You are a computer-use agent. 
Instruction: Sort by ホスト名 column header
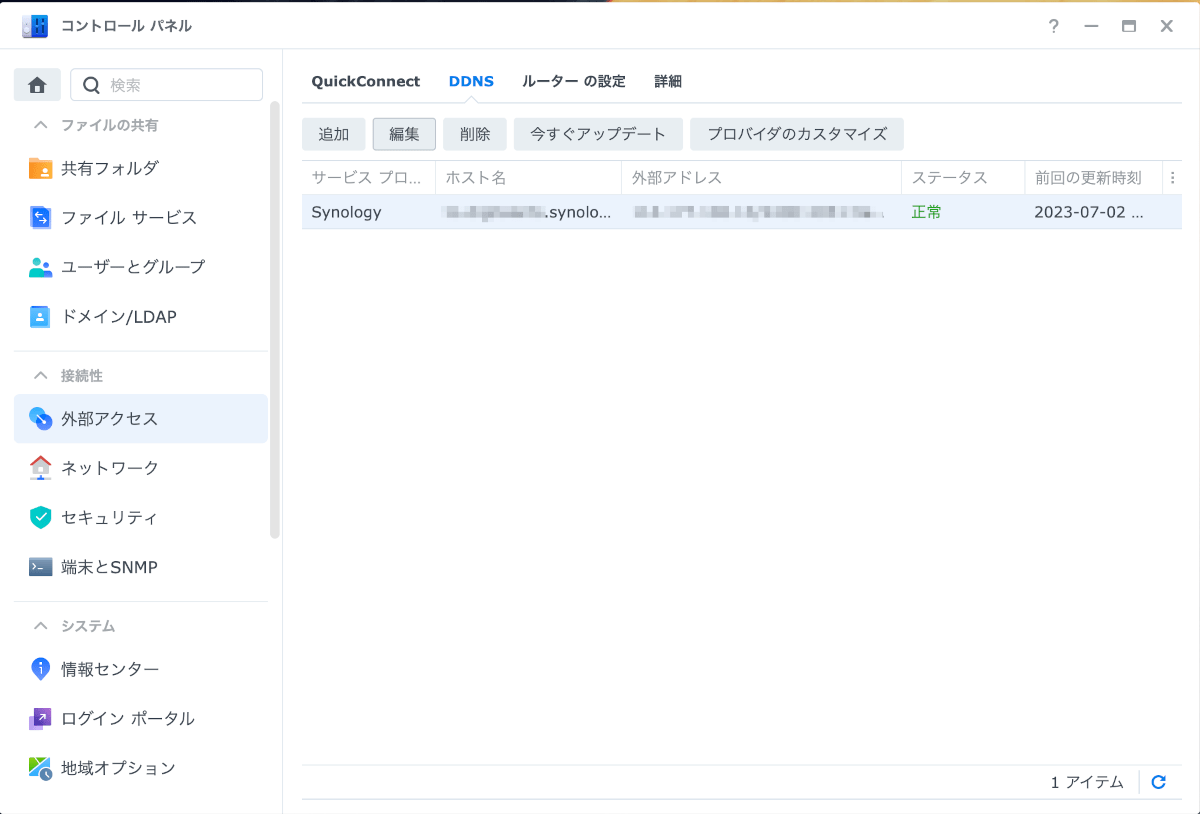[x=528, y=178]
